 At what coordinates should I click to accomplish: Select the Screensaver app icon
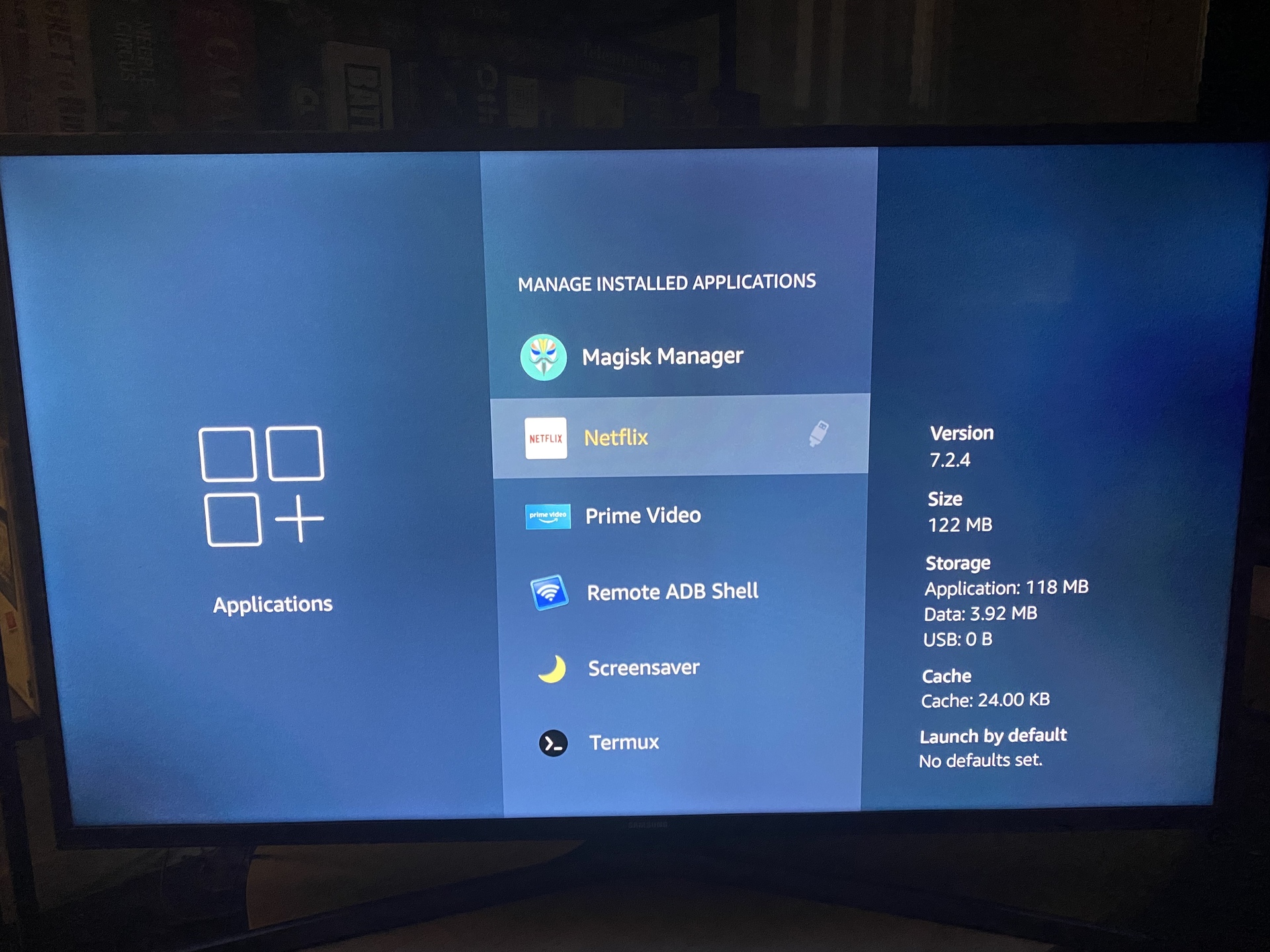pos(549,667)
